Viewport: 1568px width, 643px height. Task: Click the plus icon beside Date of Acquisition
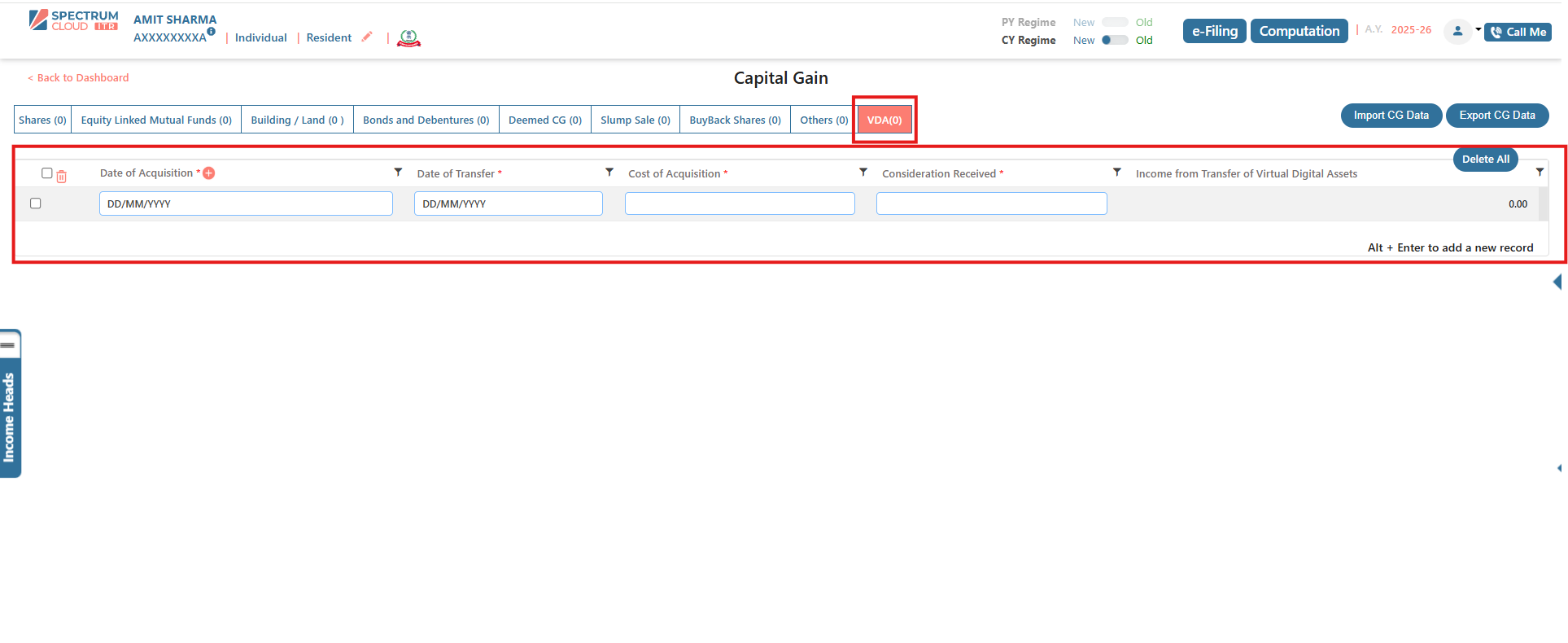coord(209,173)
